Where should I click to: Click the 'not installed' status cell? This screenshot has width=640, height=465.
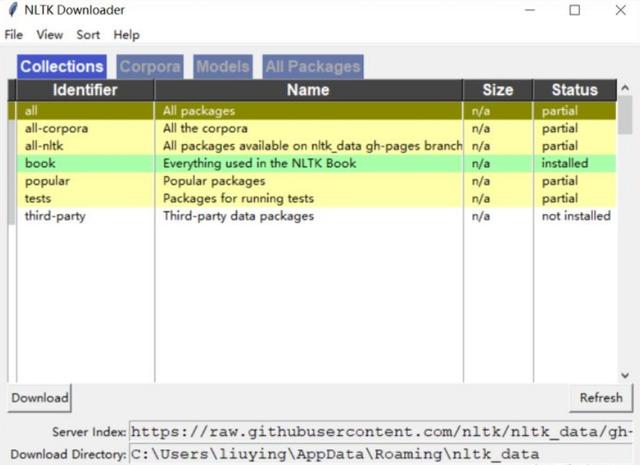(576, 216)
